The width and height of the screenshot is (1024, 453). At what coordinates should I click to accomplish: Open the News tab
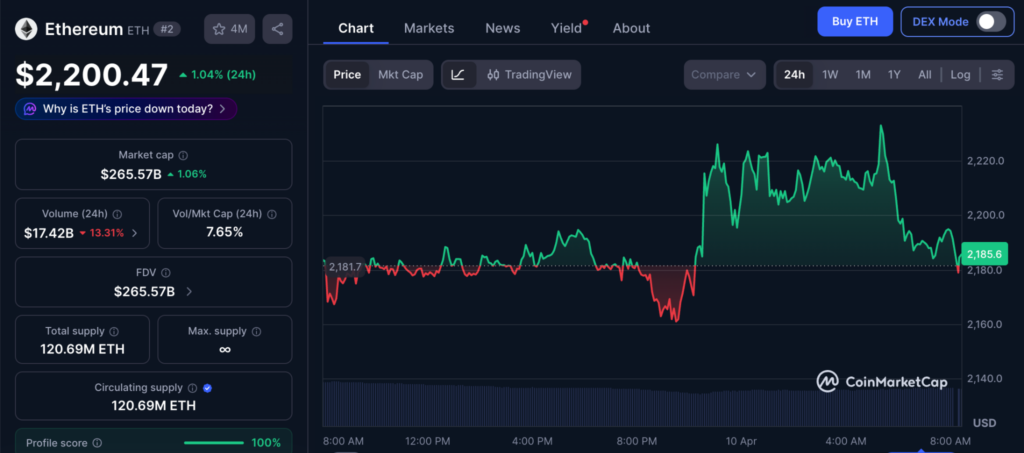(x=502, y=28)
